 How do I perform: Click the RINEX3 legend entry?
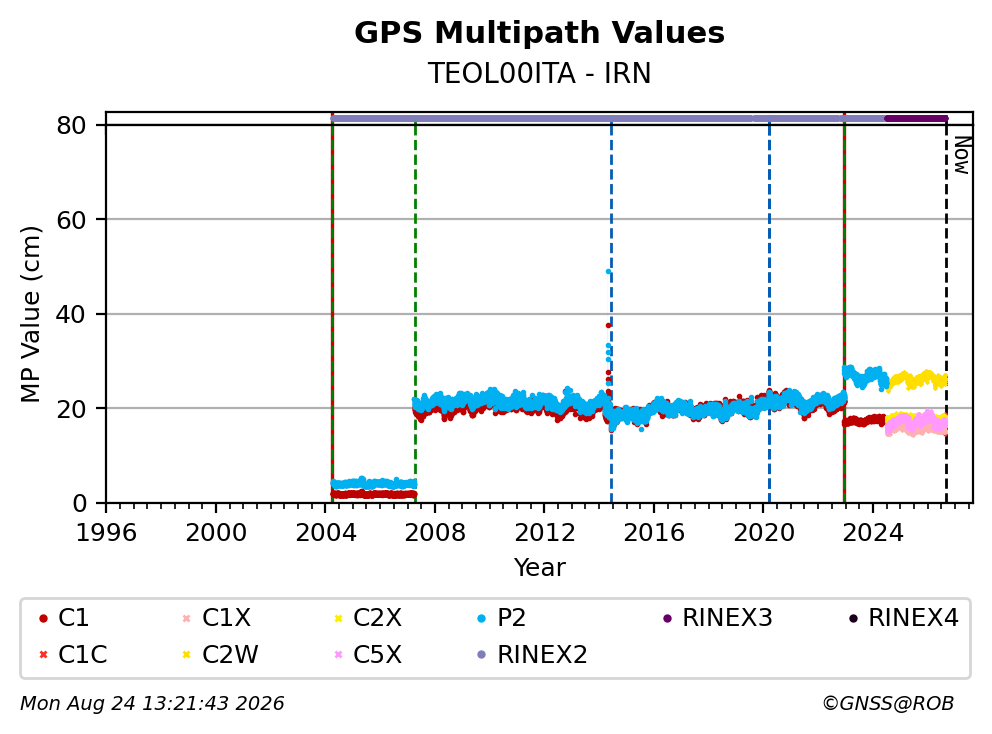(x=717, y=618)
